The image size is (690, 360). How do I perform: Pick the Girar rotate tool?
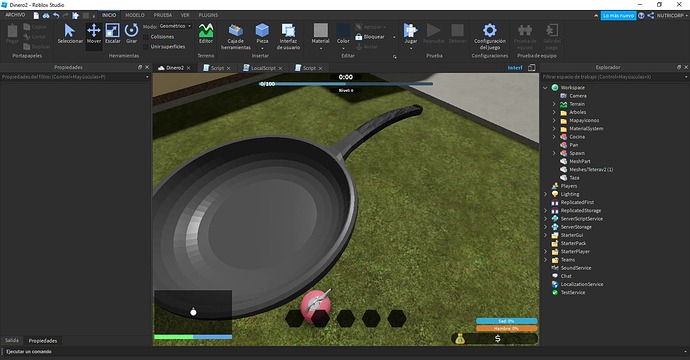pos(132,33)
